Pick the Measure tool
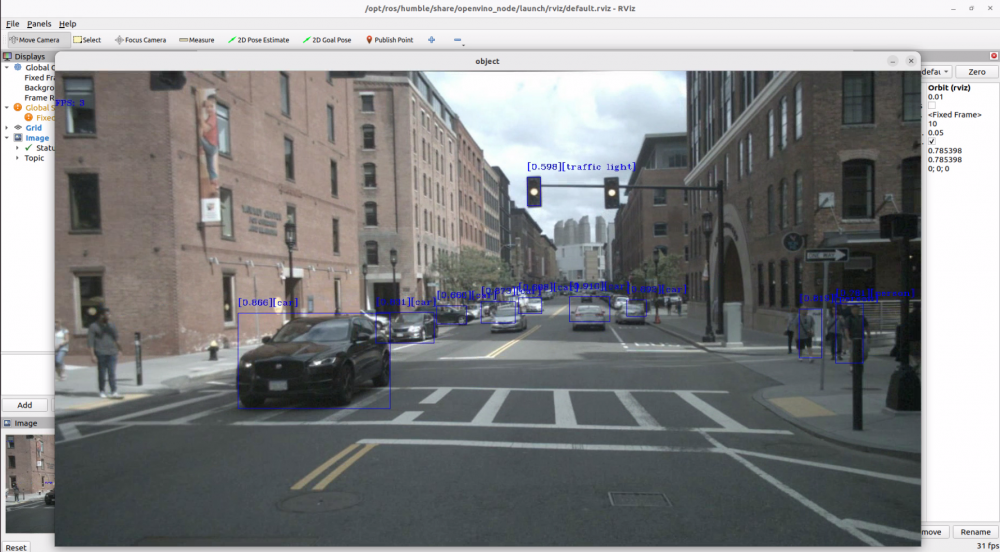This screenshot has width=1000, height=552. (x=197, y=40)
